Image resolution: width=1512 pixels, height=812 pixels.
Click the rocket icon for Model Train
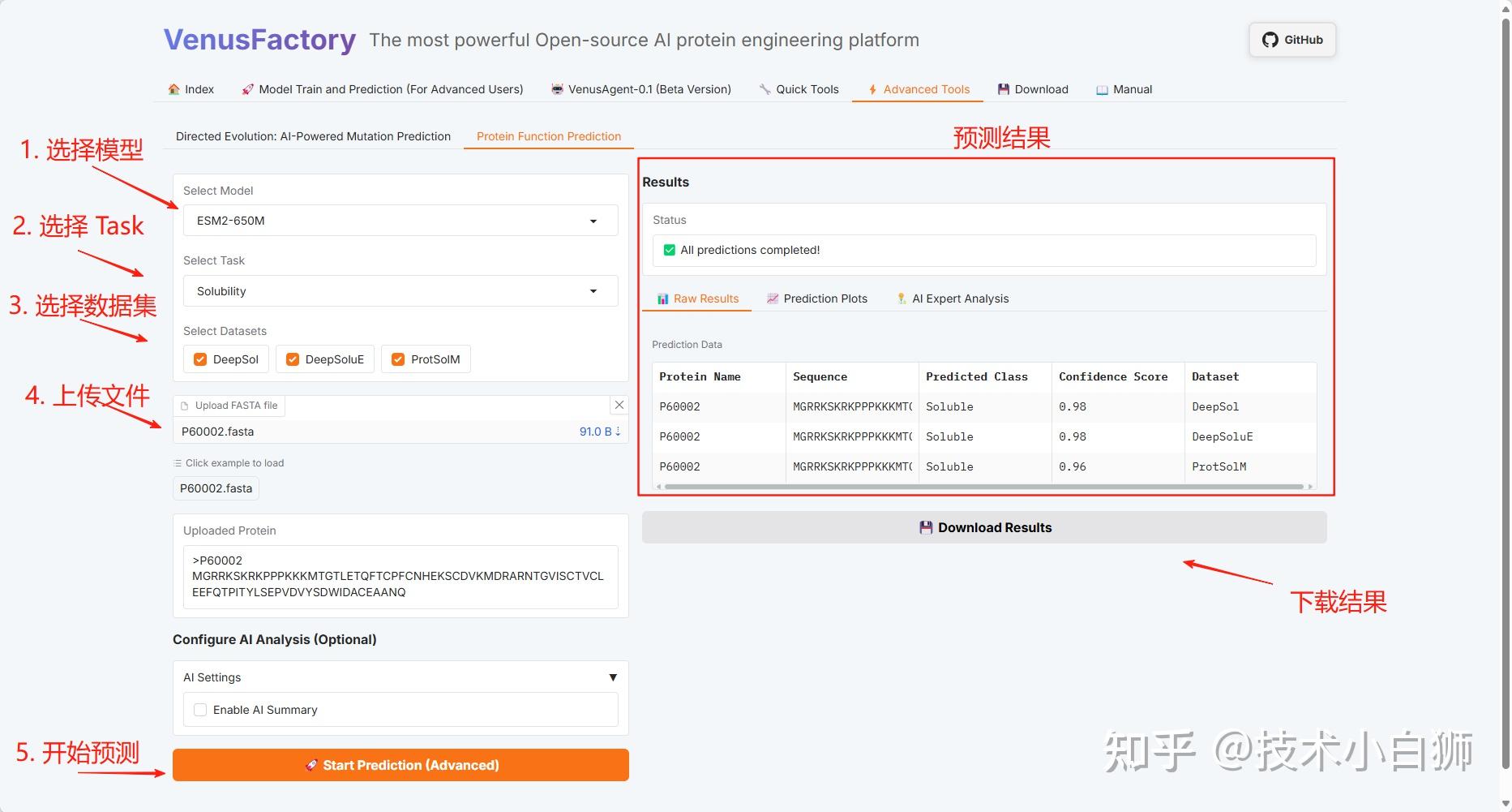point(247,89)
